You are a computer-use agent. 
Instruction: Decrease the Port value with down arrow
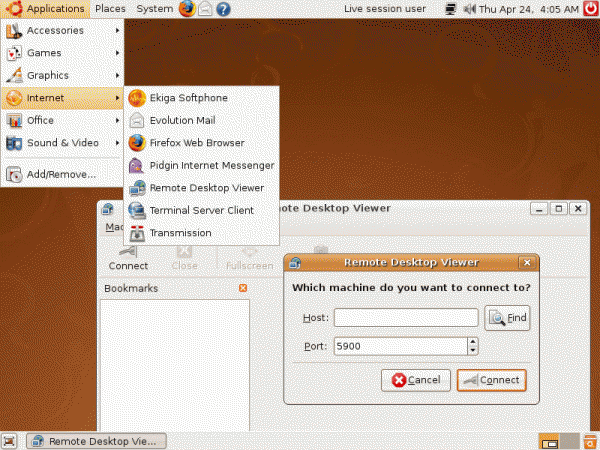pyautogui.click(x=473, y=351)
